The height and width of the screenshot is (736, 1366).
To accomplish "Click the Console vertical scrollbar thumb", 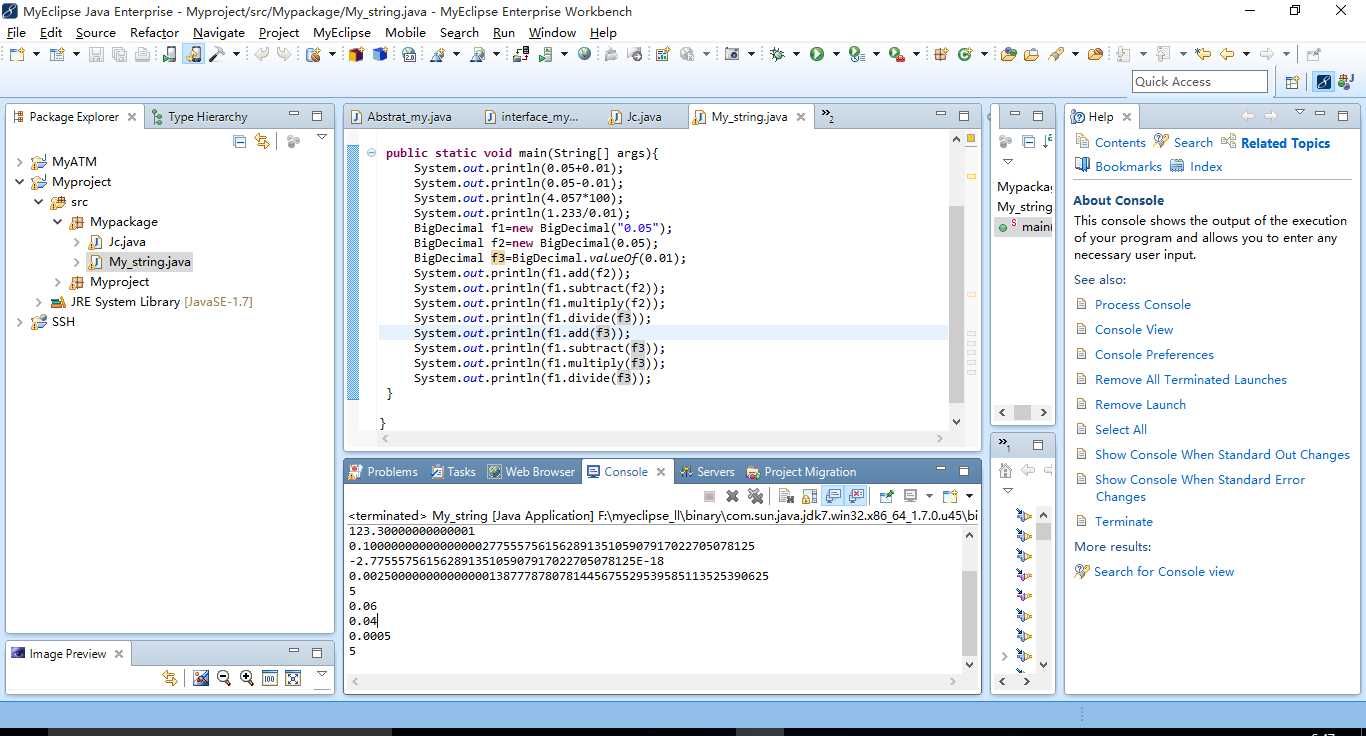I will click(x=968, y=614).
